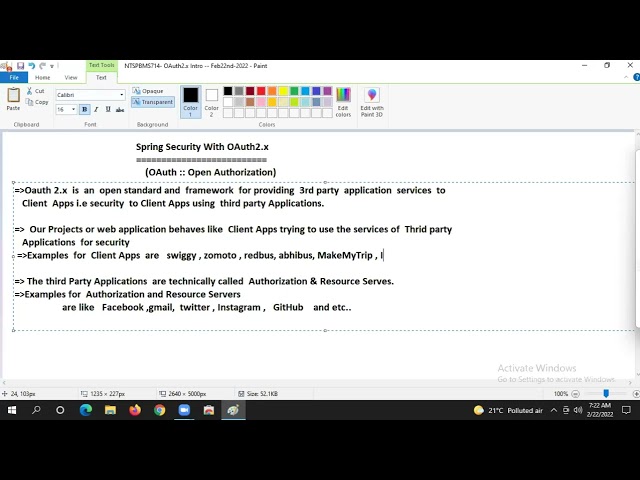Open the notification center icon

[627, 410]
